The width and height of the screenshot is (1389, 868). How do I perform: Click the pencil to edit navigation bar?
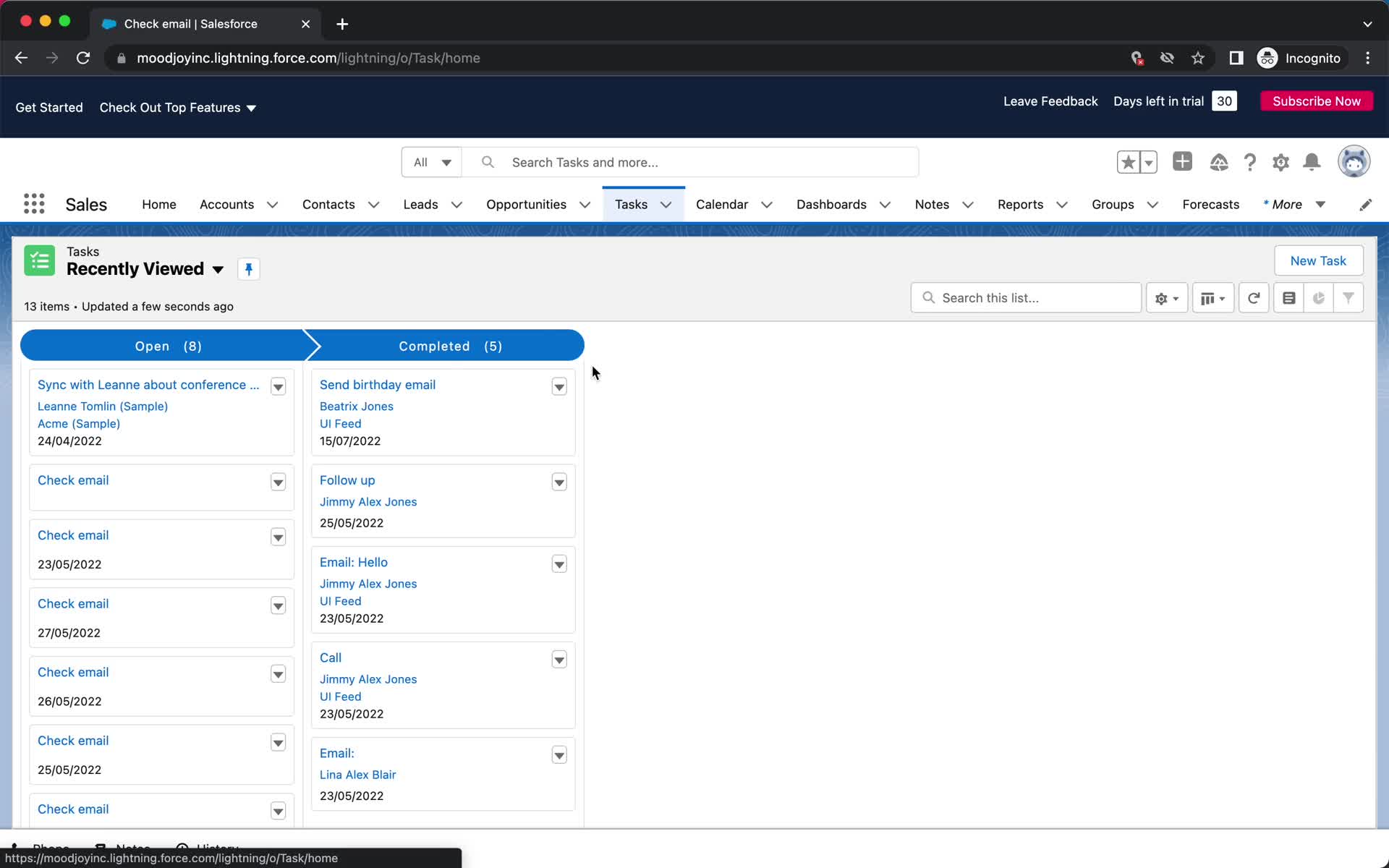coord(1365,205)
